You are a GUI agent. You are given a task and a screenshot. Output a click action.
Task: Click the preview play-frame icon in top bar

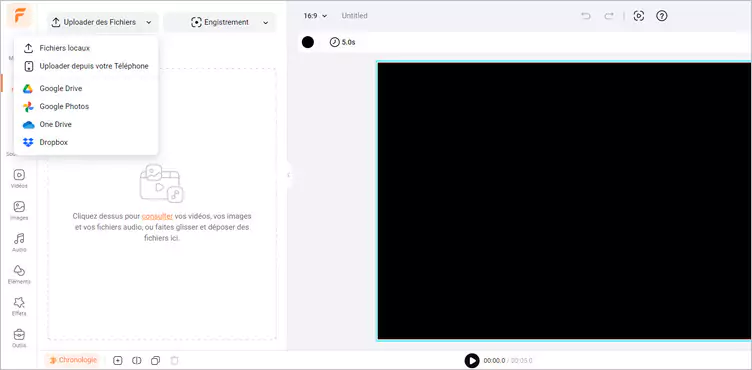pos(638,16)
